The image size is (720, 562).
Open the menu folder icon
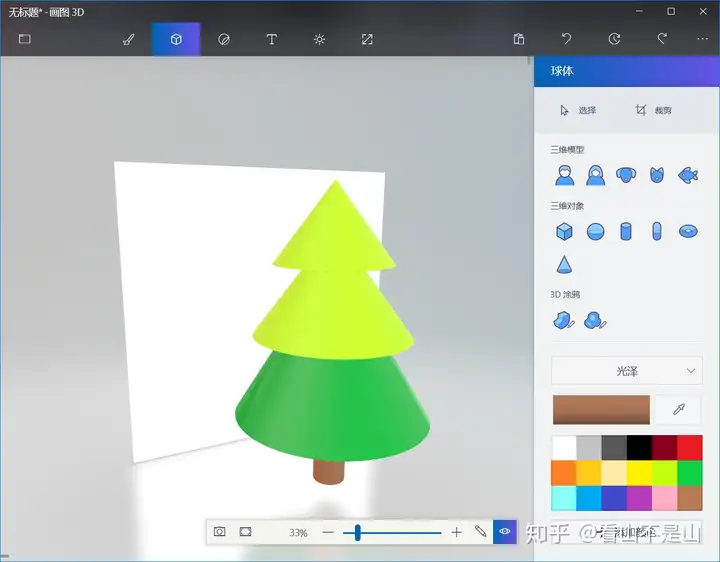pyautogui.click(x=24, y=39)
